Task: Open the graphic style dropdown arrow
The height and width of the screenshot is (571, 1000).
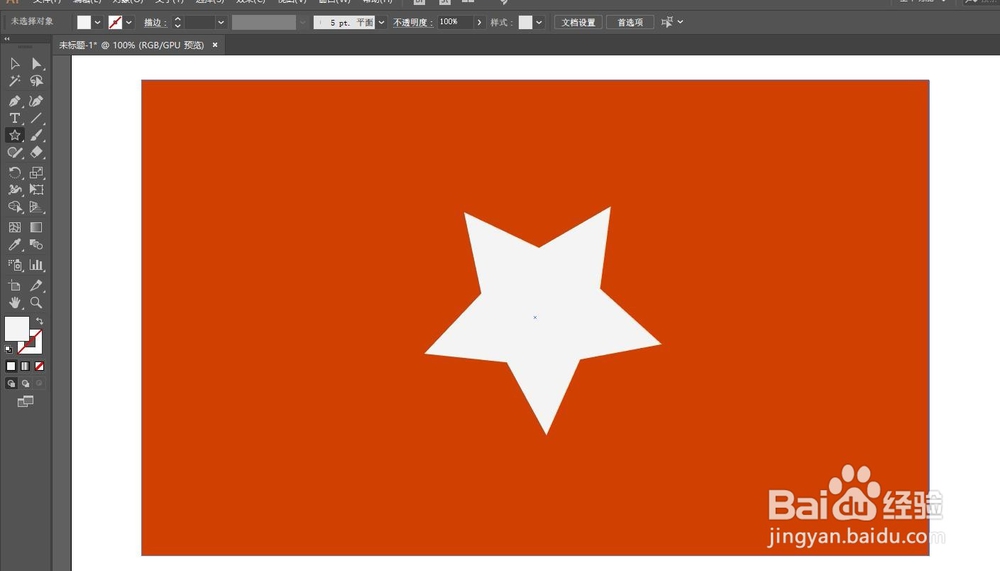Action: [539, 22]
